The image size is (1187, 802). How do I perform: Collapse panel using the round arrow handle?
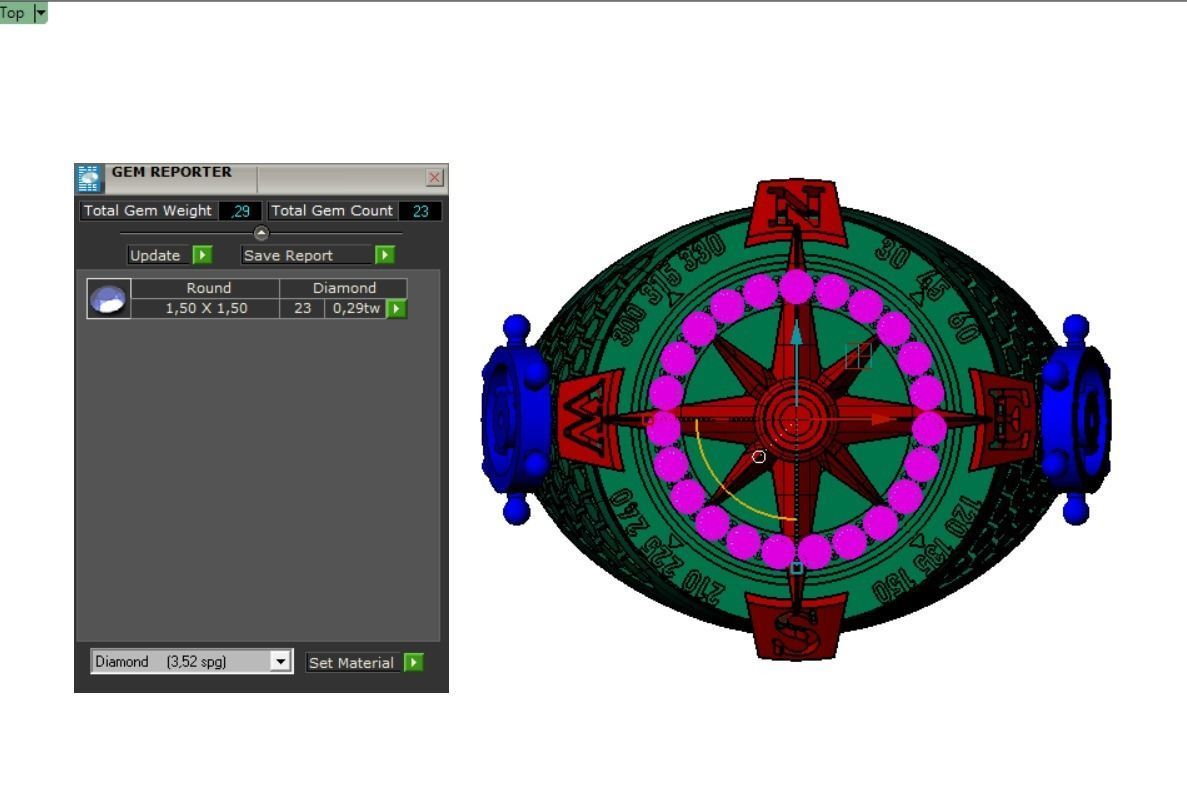click(261, 233)
